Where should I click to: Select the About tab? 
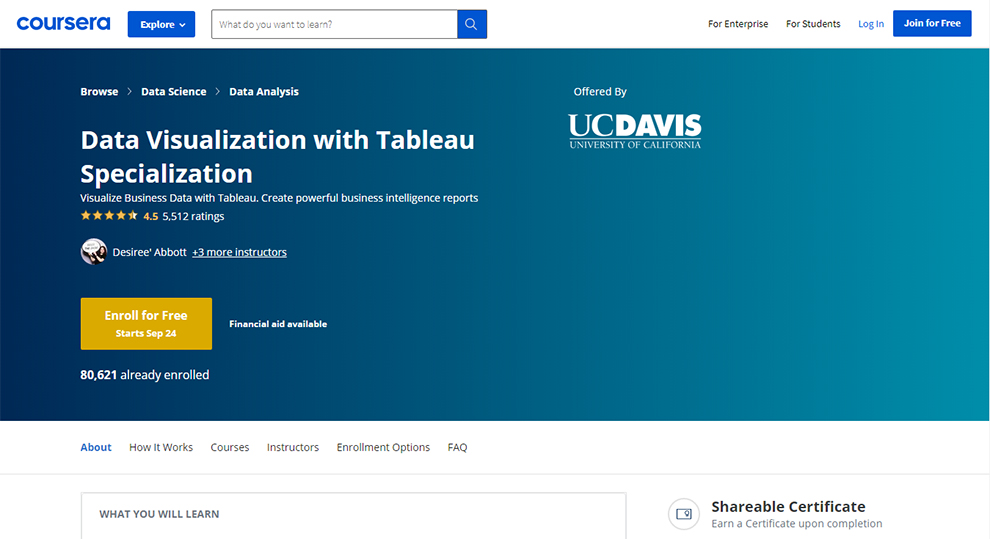point(95,447)
